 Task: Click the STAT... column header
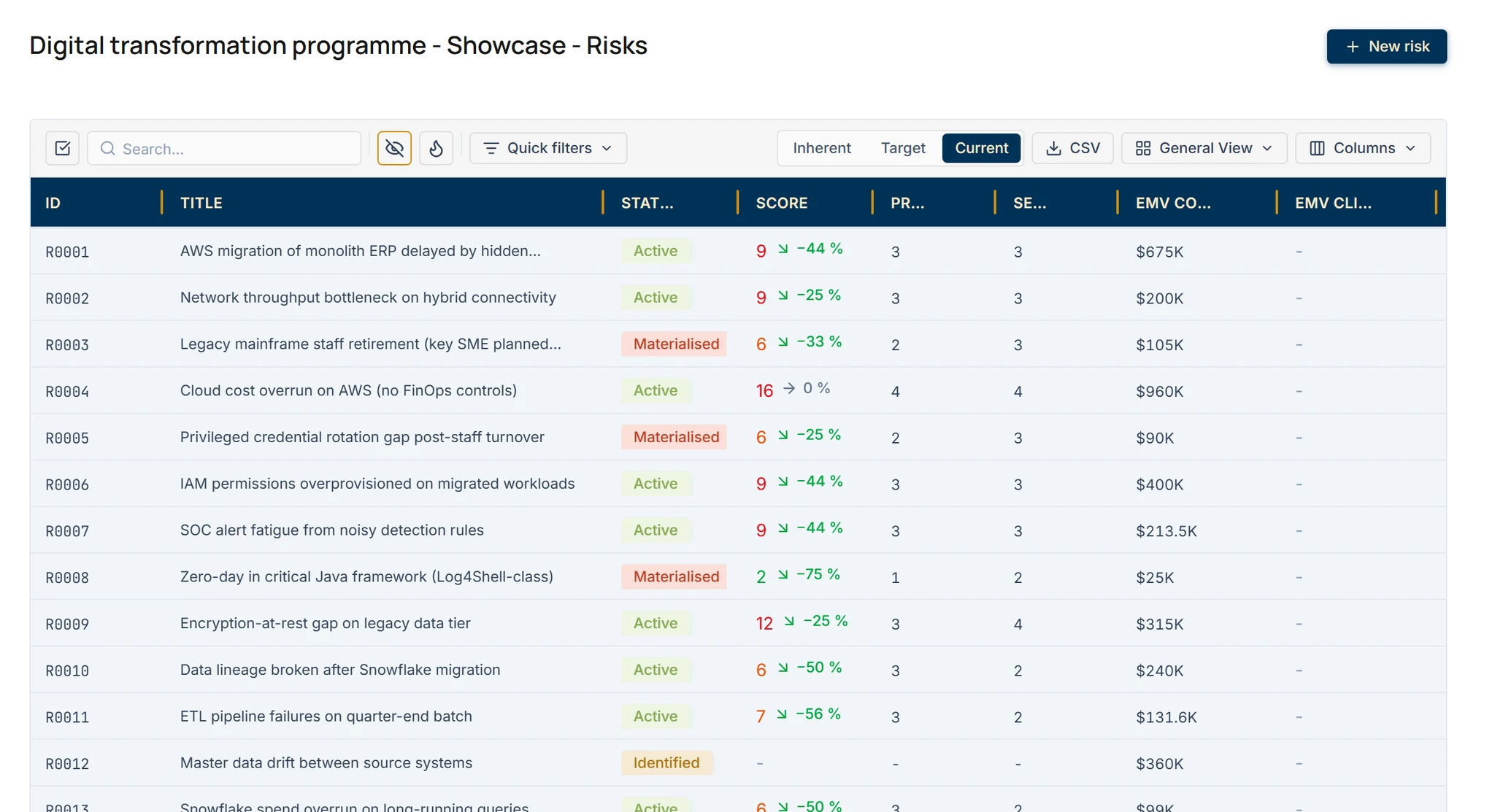pyautogui.click(x=647, y=203)
